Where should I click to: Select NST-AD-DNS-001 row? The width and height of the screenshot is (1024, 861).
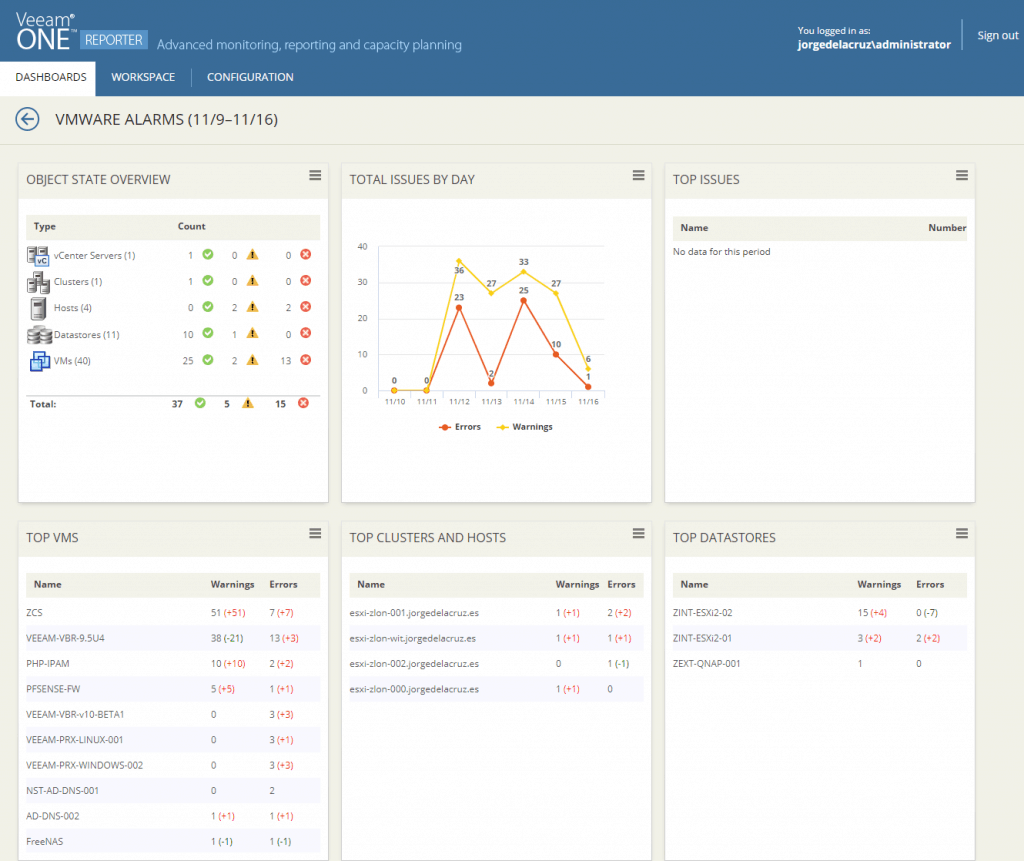pyautogui.click(x=173, y=791)
